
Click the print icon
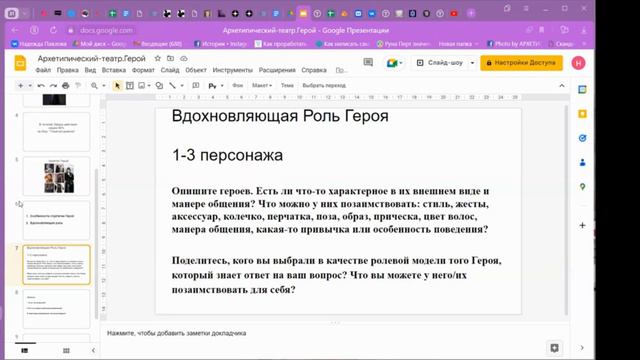[x=65, y=86]
